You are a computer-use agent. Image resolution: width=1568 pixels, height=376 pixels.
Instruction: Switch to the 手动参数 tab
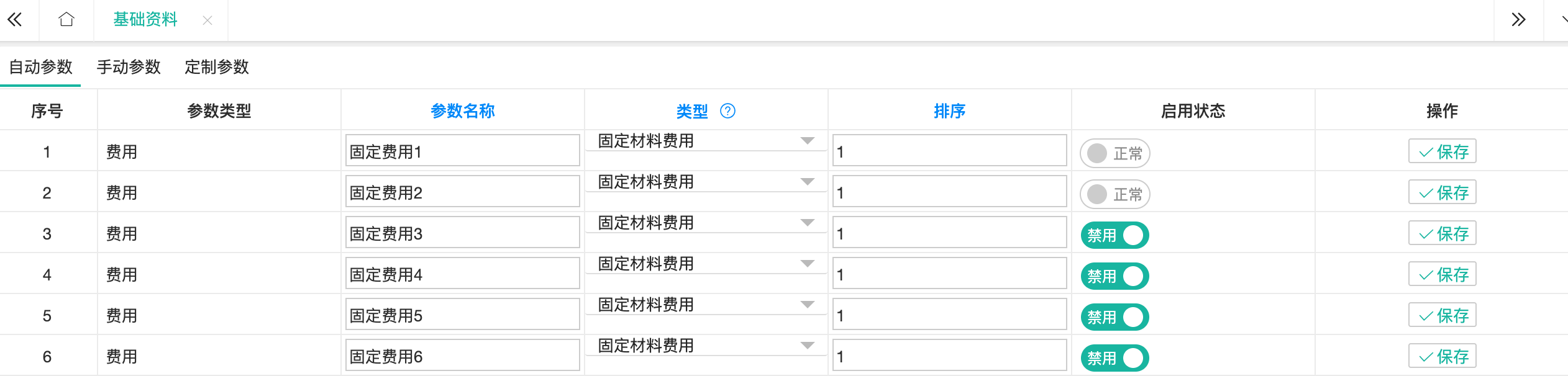click(x=129, y=67)
